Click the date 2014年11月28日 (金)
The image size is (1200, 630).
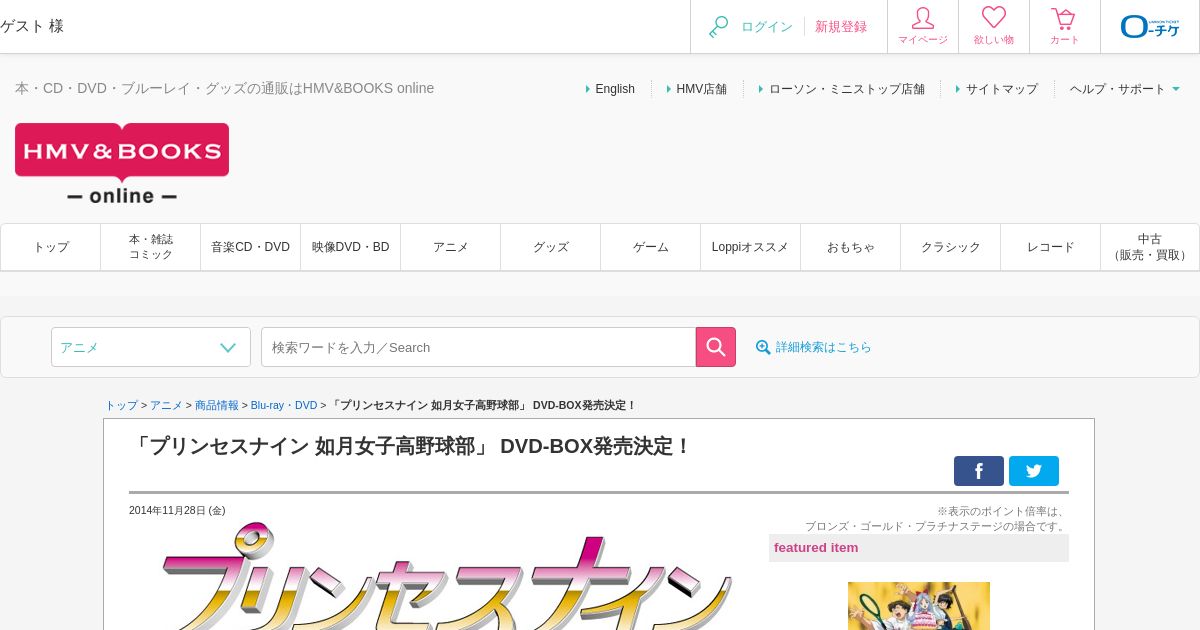[x=177, y=510]
